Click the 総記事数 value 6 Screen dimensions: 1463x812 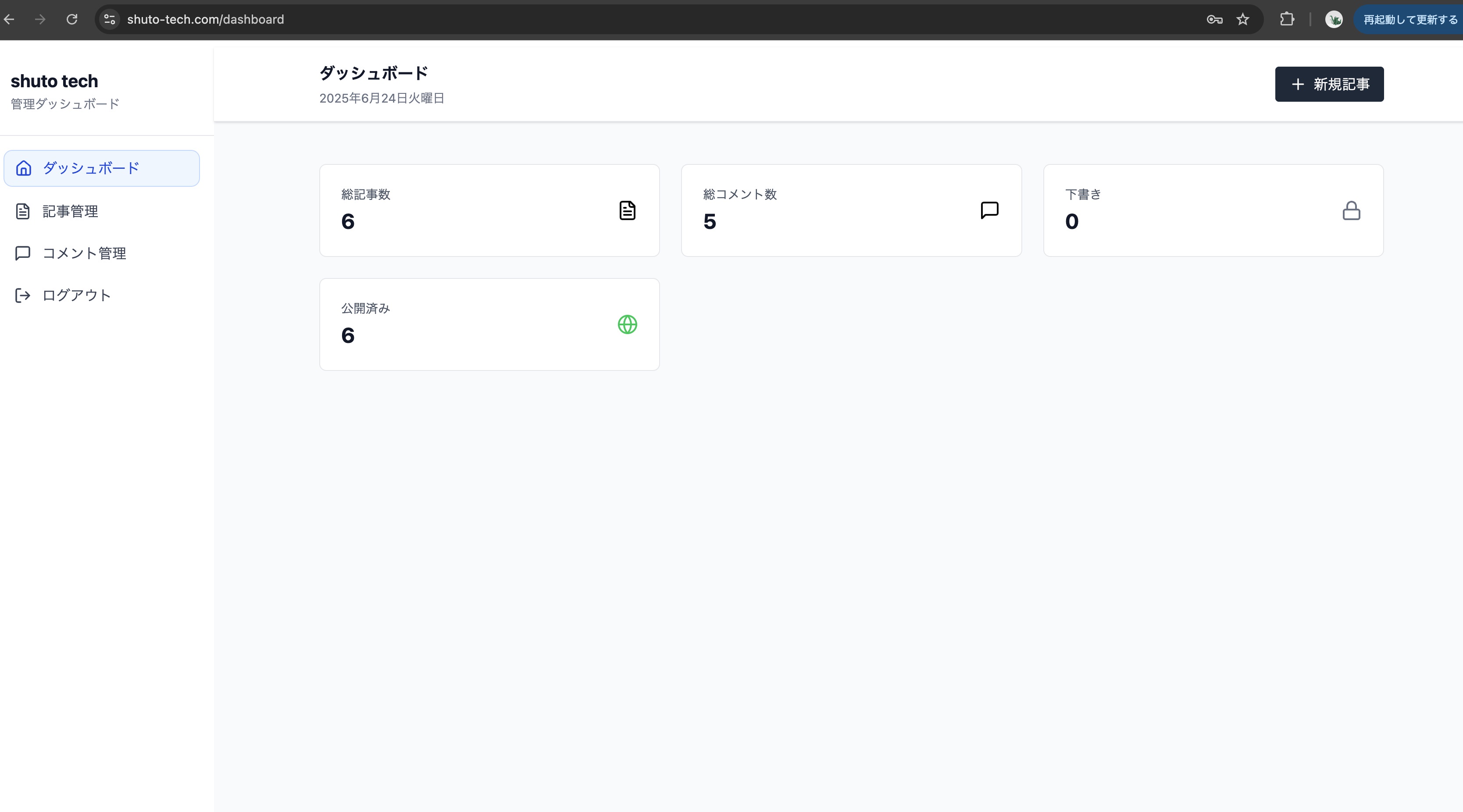[x=348, y=221]
